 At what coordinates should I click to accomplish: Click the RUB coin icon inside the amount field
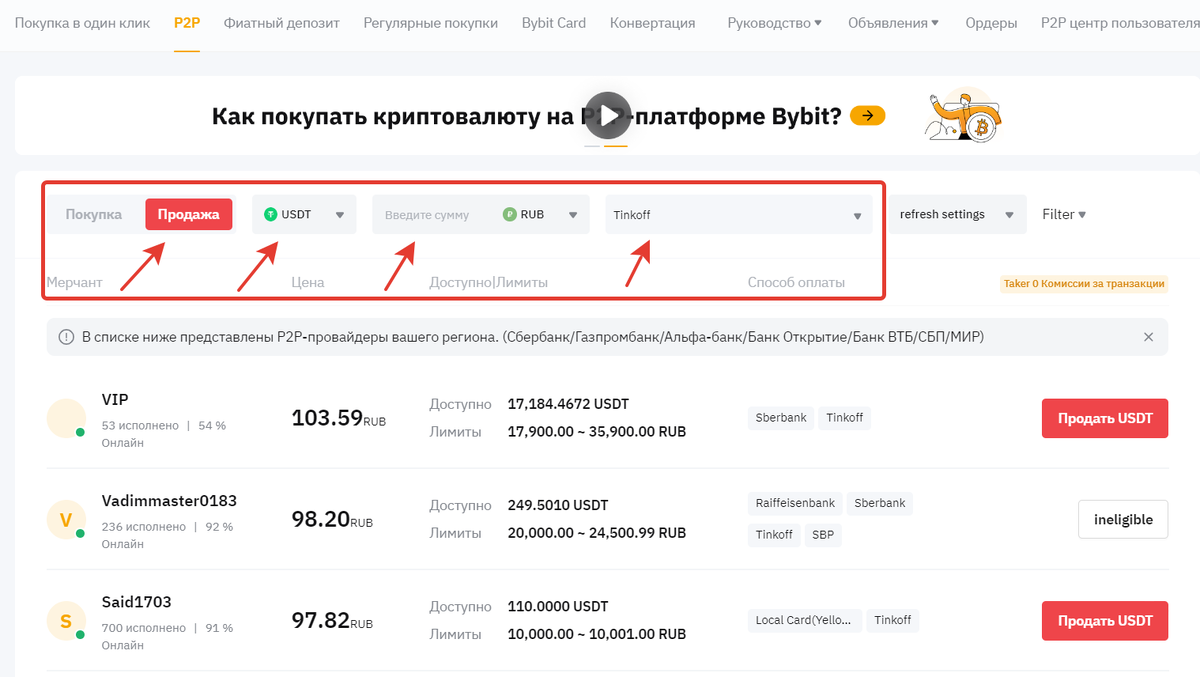510,214
